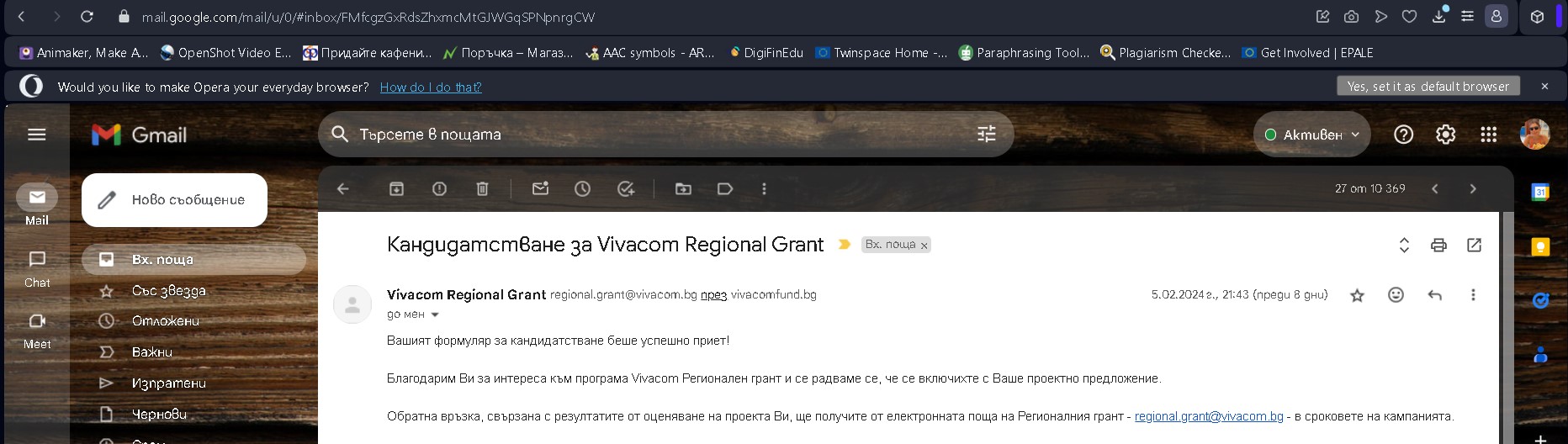Open Opera's send arrow icon
The height and width of the screenshot is (444, 1568).
tap(1380, 16)
